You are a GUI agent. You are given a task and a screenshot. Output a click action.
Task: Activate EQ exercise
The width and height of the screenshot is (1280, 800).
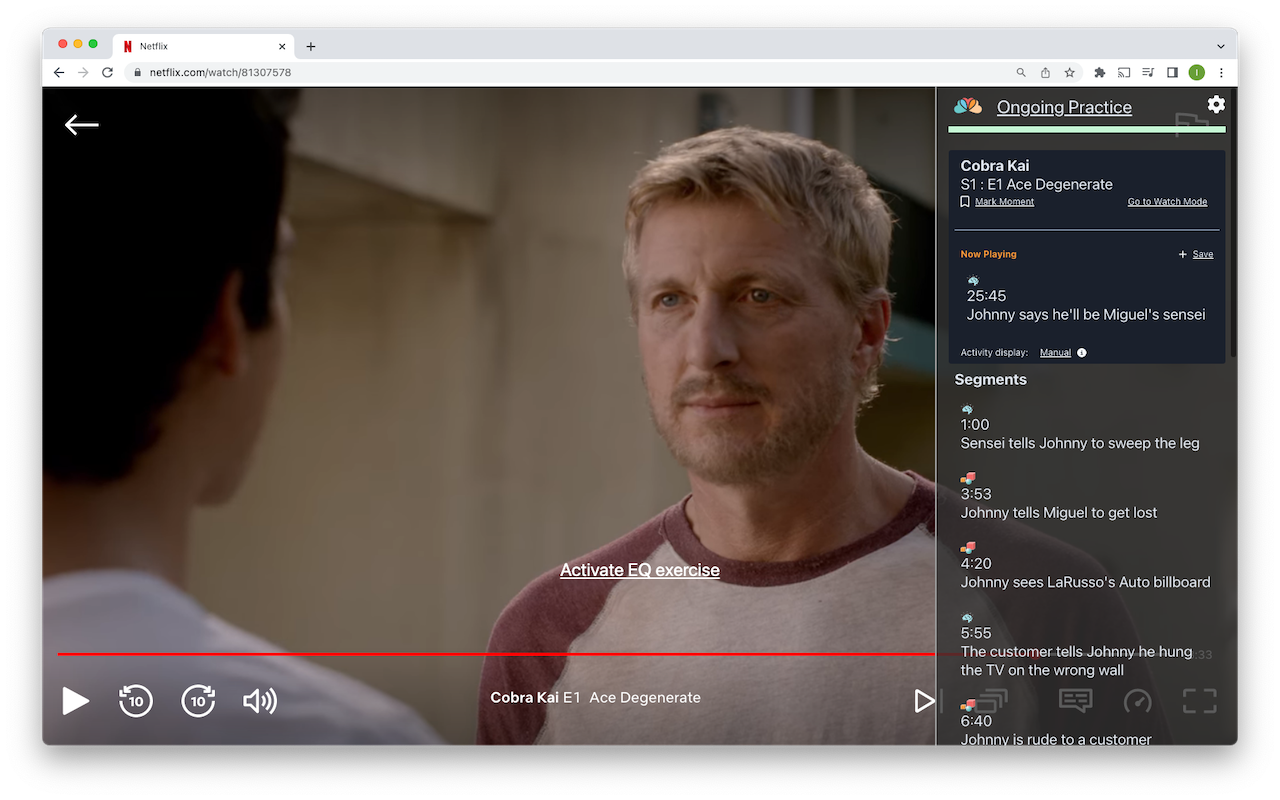640,569
